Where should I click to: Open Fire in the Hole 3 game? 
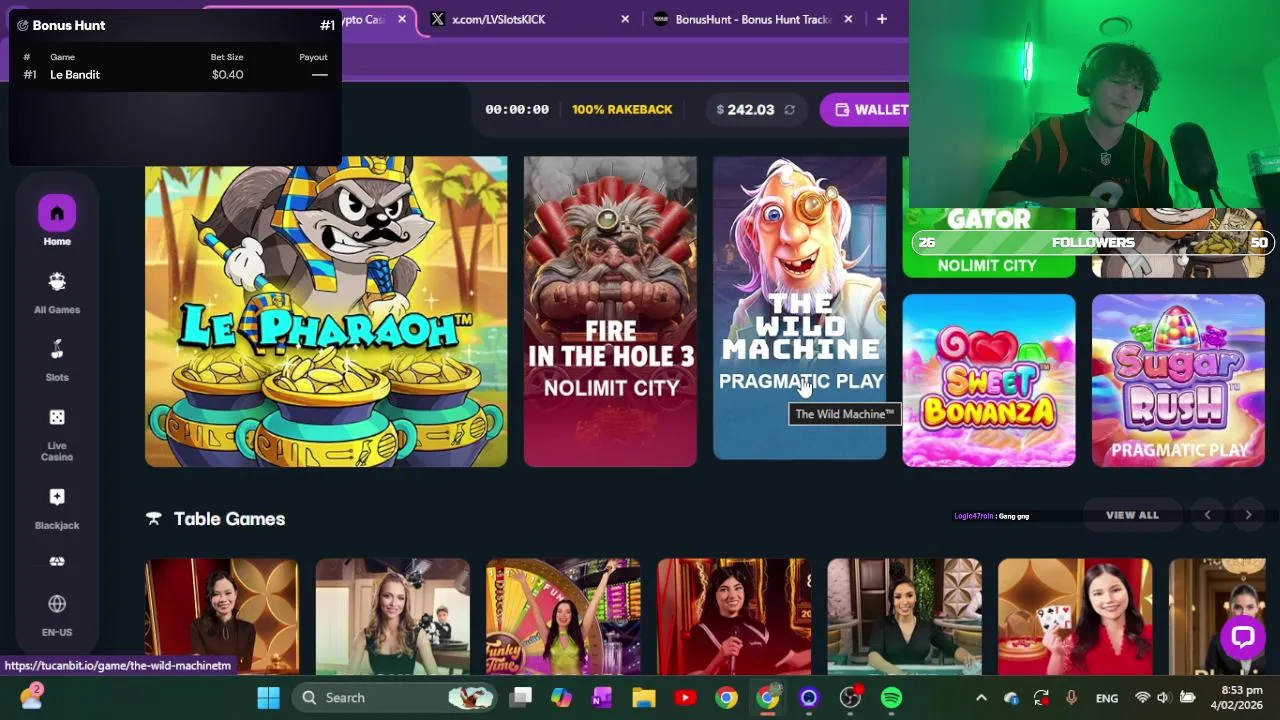point(610,311)
